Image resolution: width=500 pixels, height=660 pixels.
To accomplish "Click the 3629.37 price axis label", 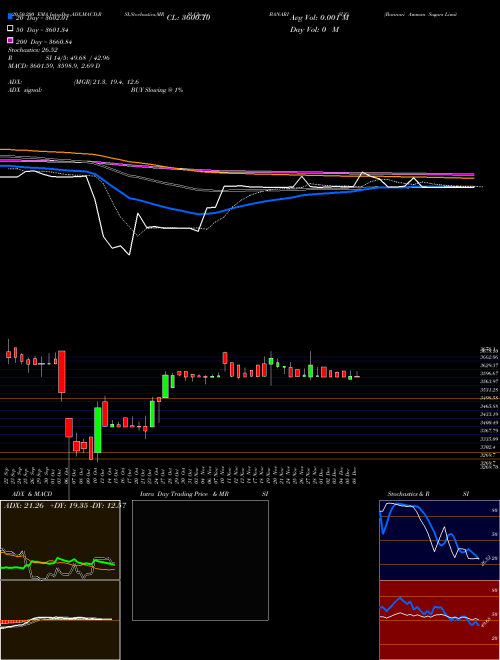I will click(x=489, y=365).
